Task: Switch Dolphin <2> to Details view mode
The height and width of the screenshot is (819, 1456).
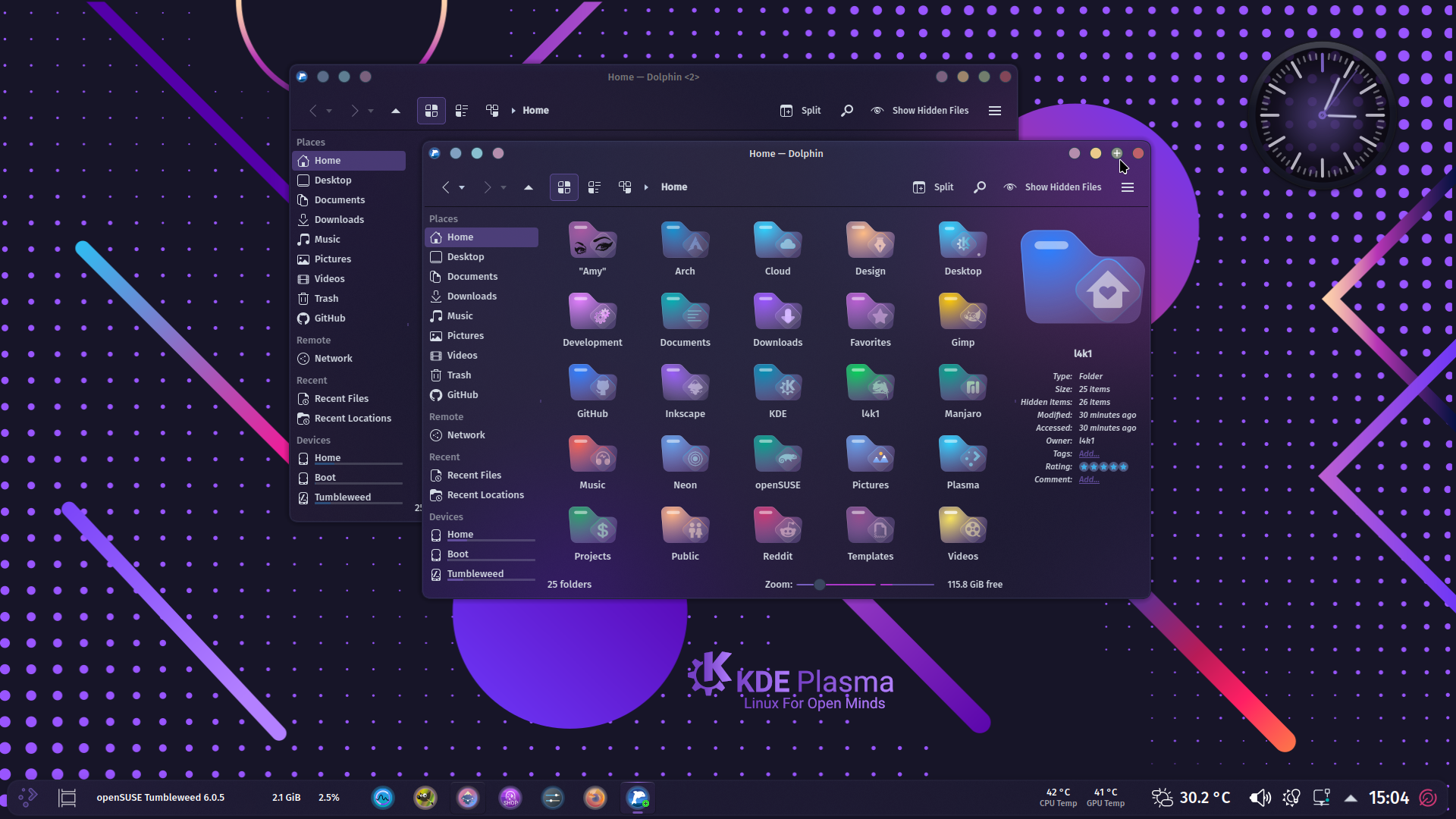Action: (x=492, y=111)
